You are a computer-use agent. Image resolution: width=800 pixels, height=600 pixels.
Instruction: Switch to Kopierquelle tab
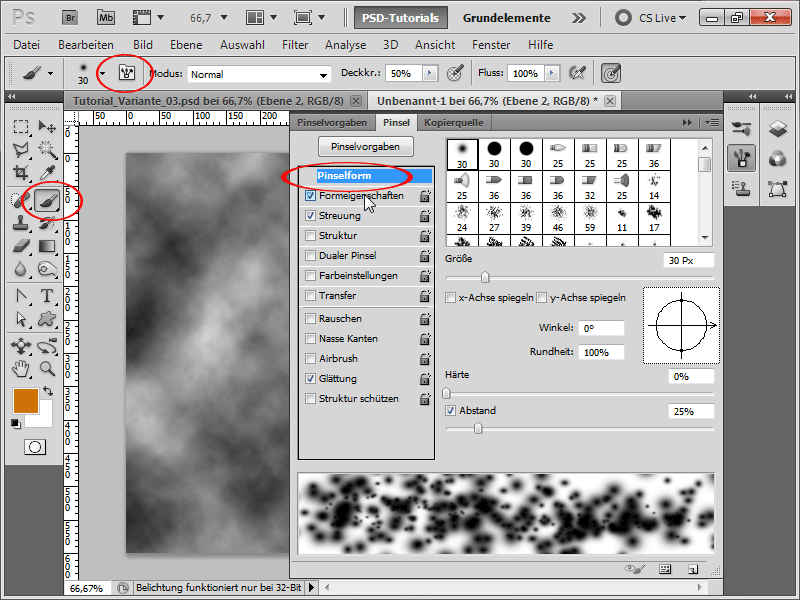tap(454, 122)
